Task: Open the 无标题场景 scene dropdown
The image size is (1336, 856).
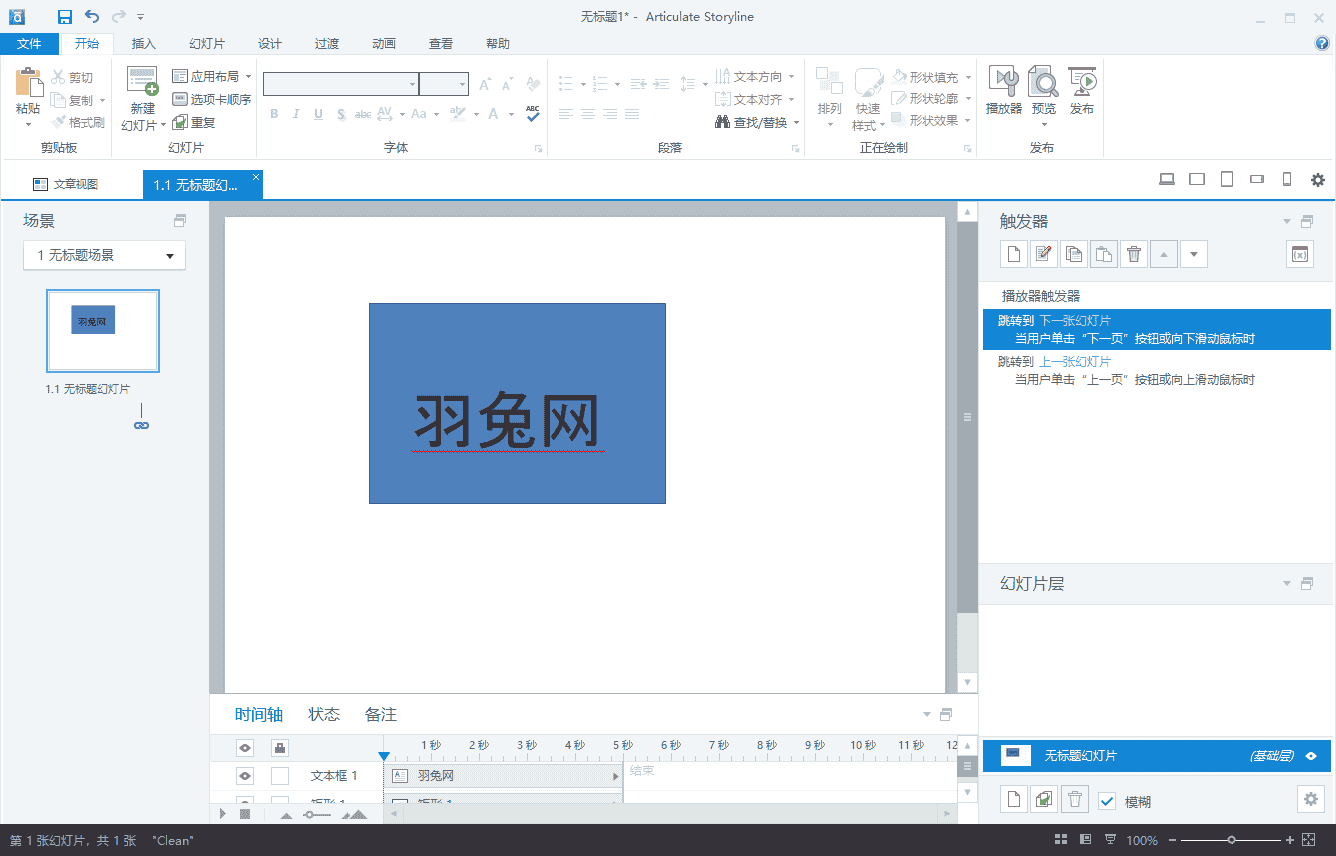Action: click(x=103, y=255)
